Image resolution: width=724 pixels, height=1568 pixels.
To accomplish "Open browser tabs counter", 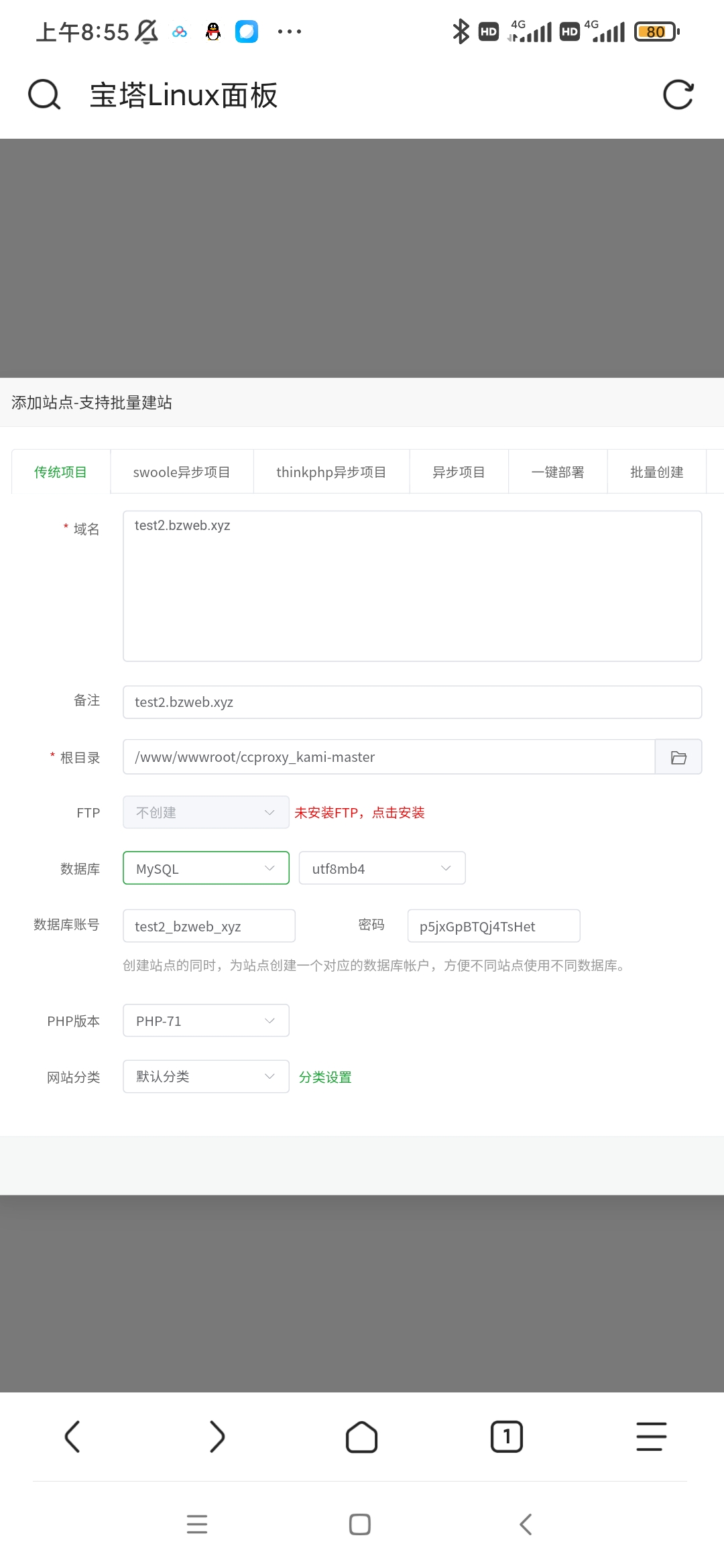I will click(507, 1437).
